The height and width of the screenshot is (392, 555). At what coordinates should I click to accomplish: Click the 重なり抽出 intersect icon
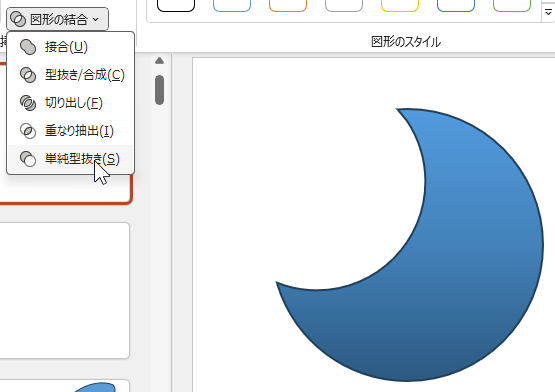[x=28, y=131]
